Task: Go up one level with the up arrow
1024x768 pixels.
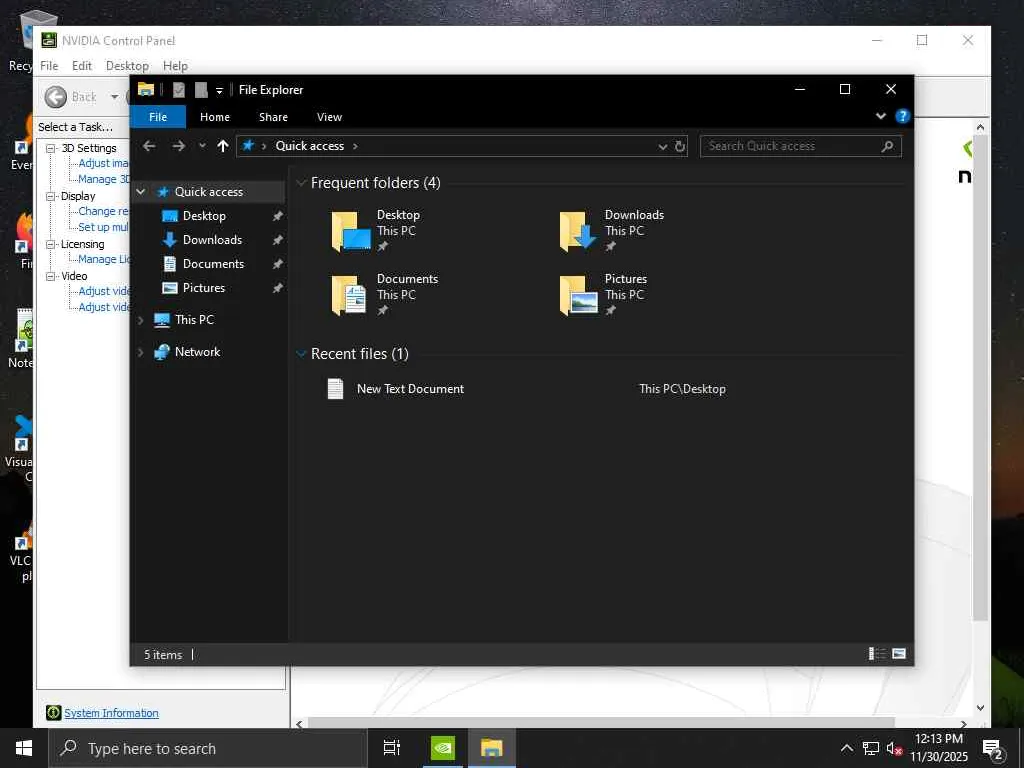Action: 223,146
